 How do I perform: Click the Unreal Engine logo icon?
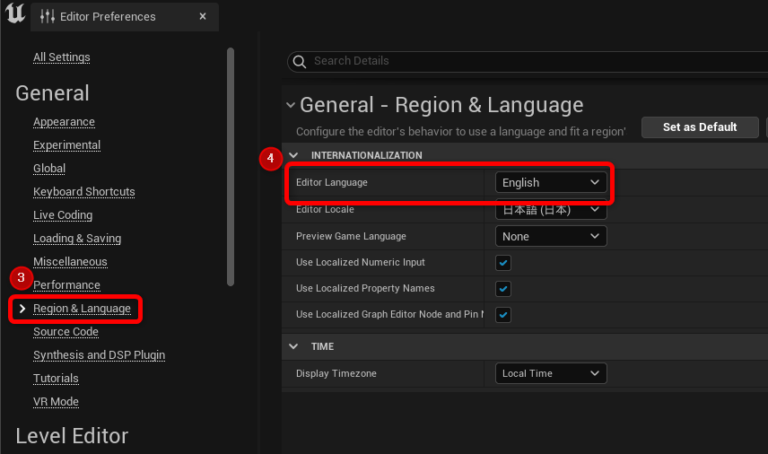point(14,15)
